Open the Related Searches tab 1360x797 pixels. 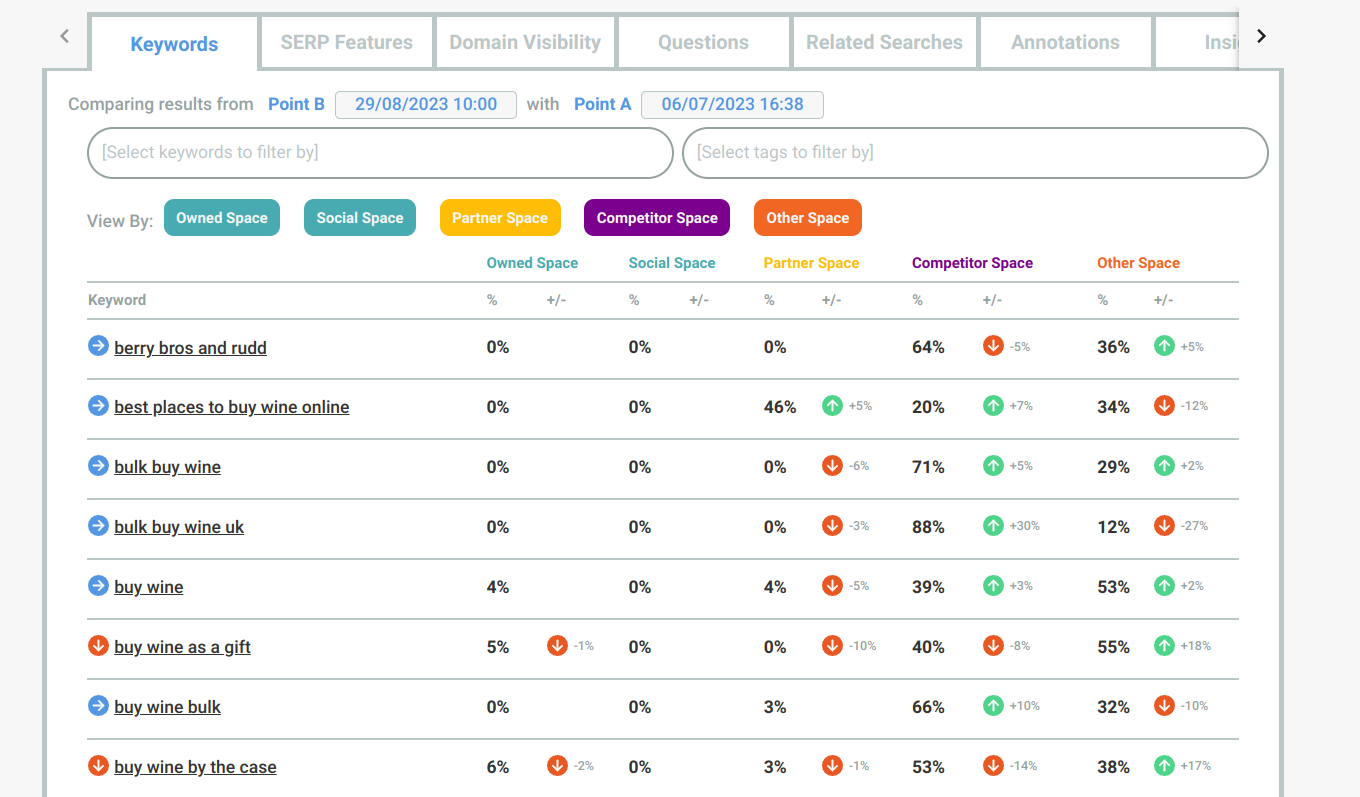[884, 42]
